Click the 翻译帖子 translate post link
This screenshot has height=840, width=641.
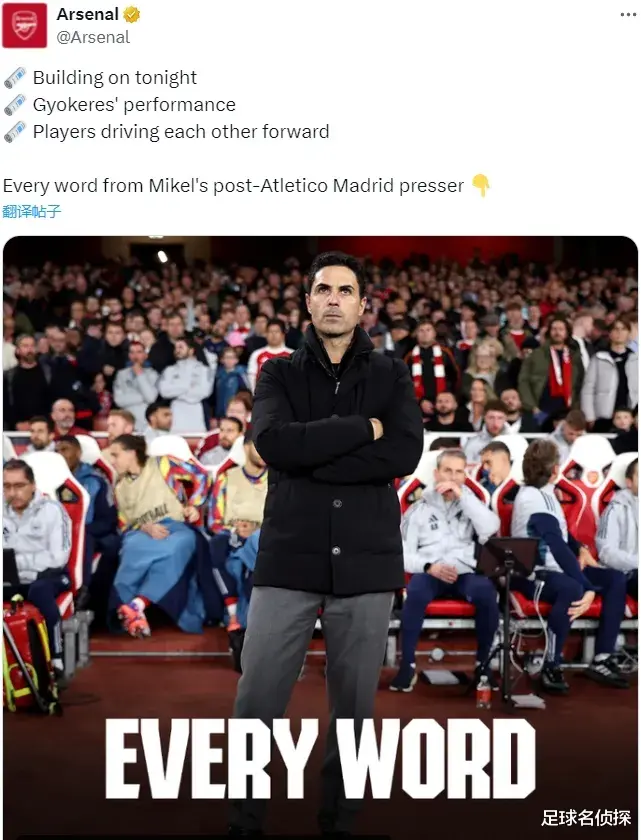click(32, 211)
